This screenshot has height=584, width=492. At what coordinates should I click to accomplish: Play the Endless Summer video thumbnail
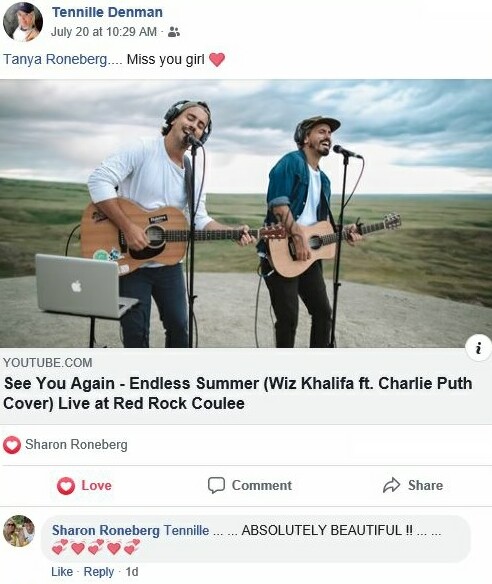pyautogui.click(x=246, y=213)
